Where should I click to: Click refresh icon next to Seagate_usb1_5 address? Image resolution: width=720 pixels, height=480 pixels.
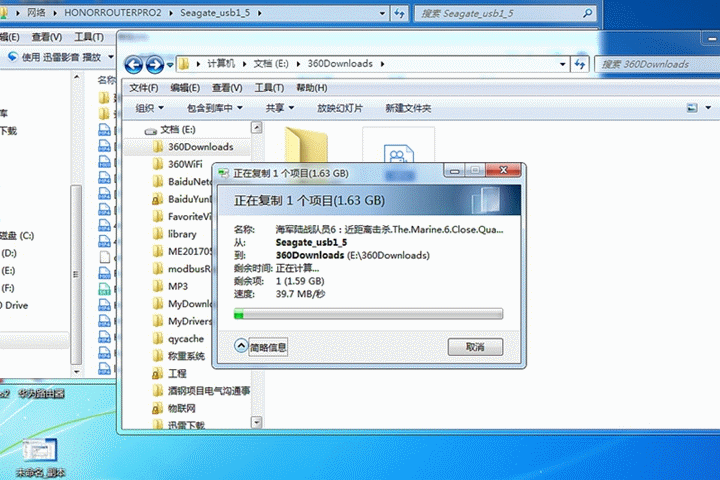(399, 13)
